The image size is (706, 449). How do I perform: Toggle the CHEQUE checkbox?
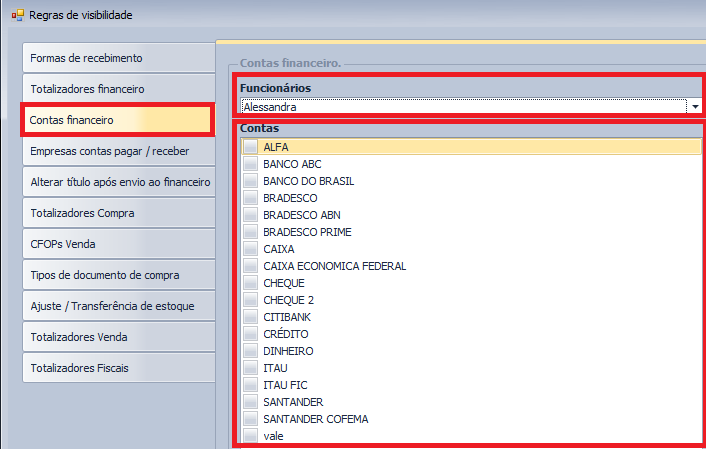[250, 283]
